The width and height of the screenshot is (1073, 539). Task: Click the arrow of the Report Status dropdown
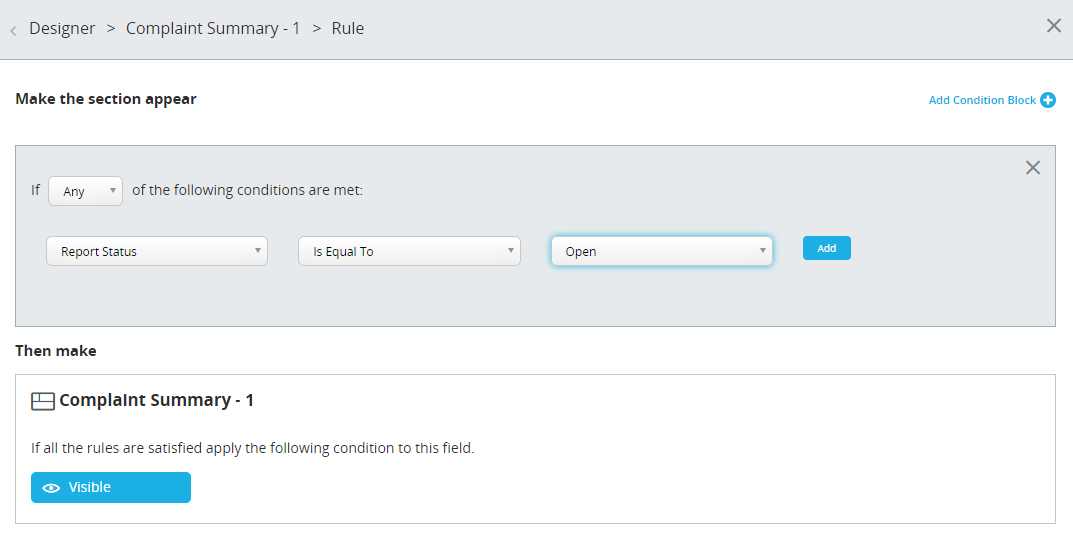click(x=257, y=250)
